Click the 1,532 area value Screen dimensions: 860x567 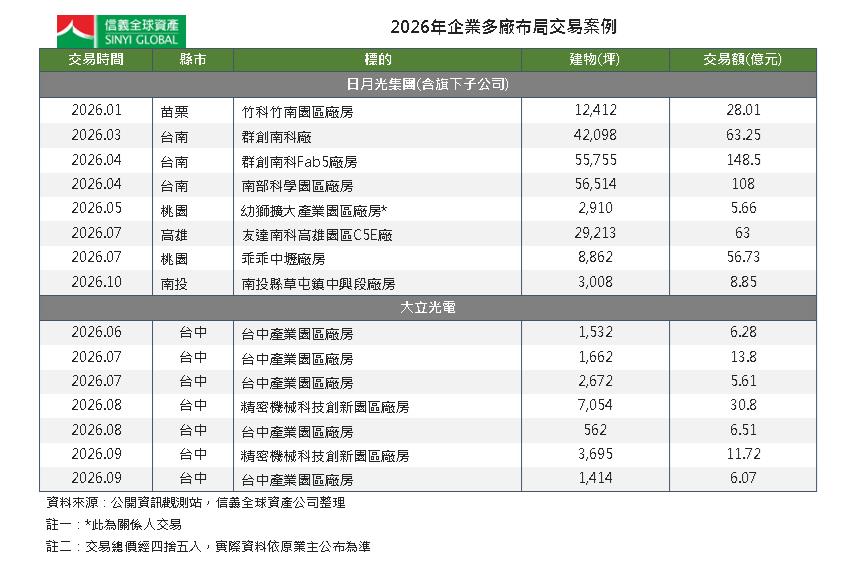(596, 332)
